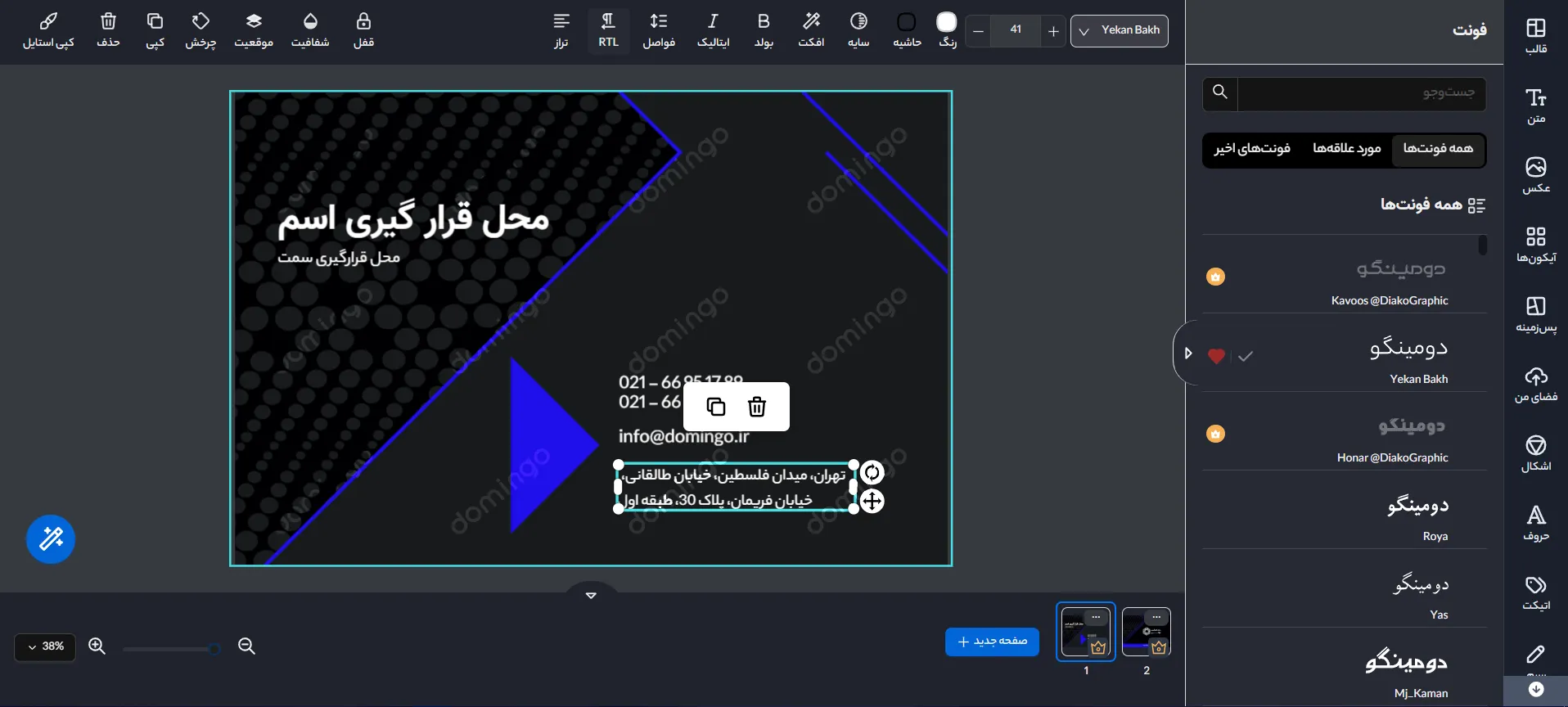This screenshot has width=1568, height=707.
Task: Lock the element with قفل
Action: [363, 30]
